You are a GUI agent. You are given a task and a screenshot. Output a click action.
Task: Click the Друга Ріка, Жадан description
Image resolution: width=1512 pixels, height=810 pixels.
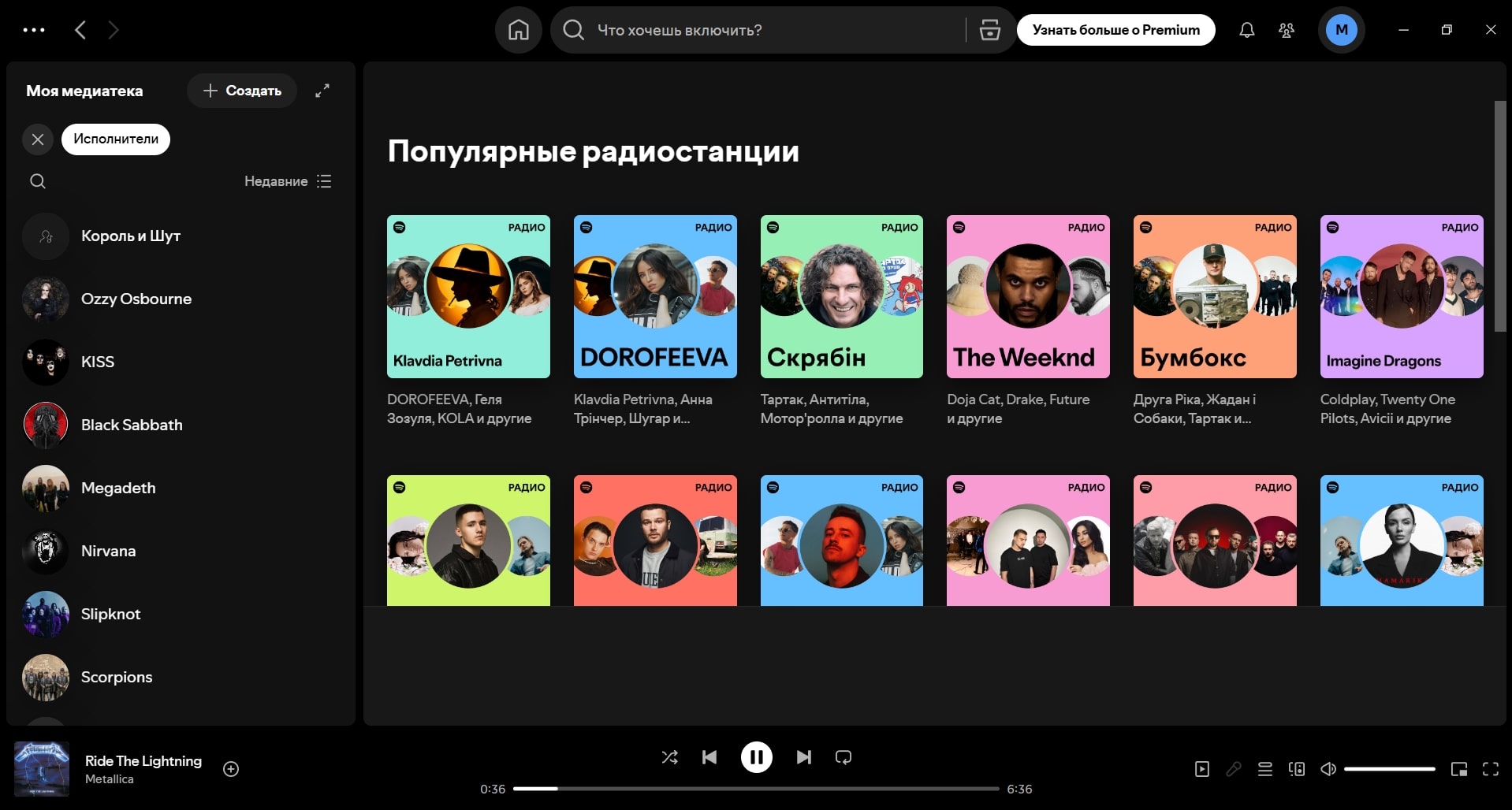pos(1195,409)
